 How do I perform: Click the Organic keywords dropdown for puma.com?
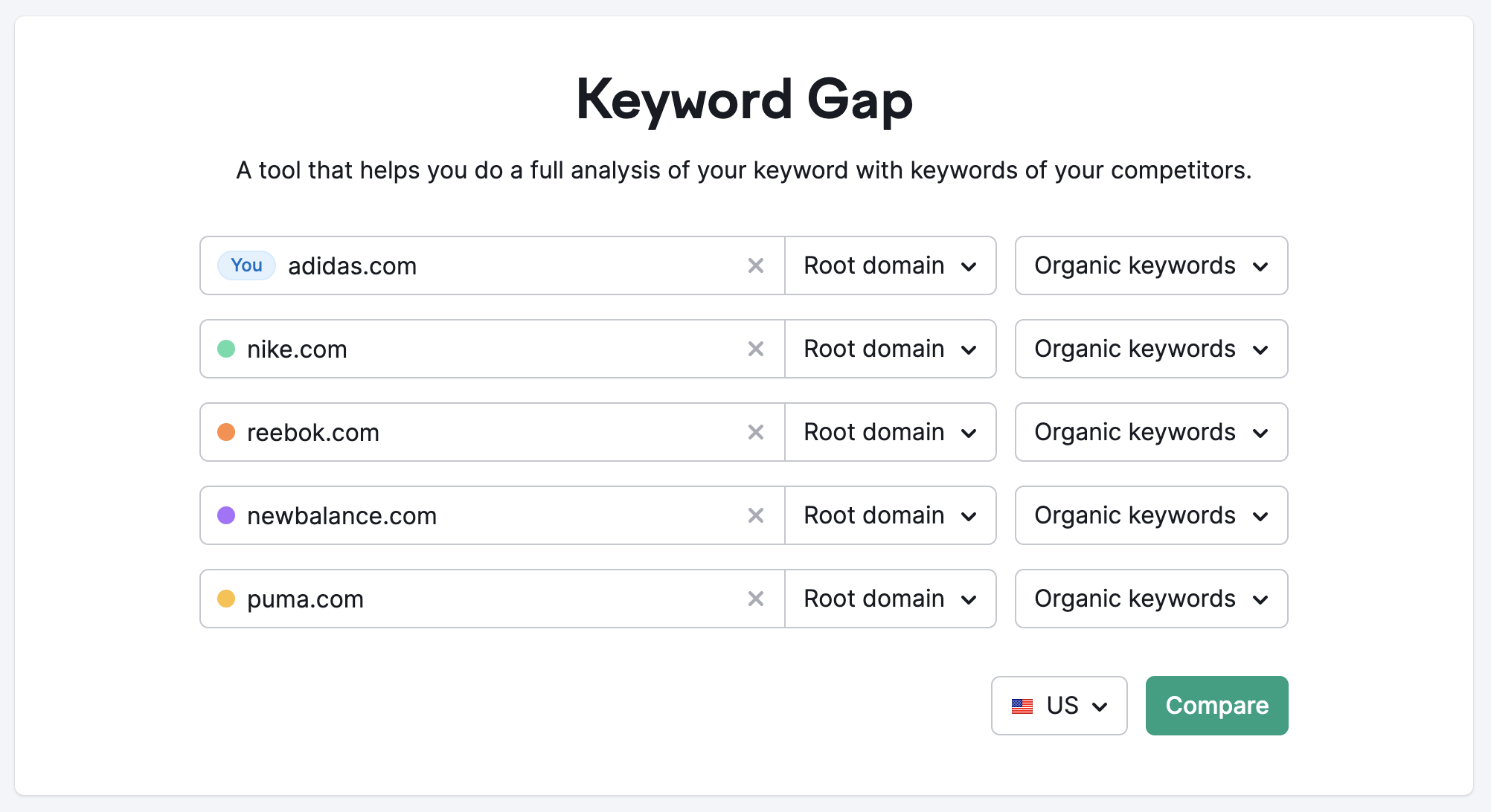point(1149,598)
